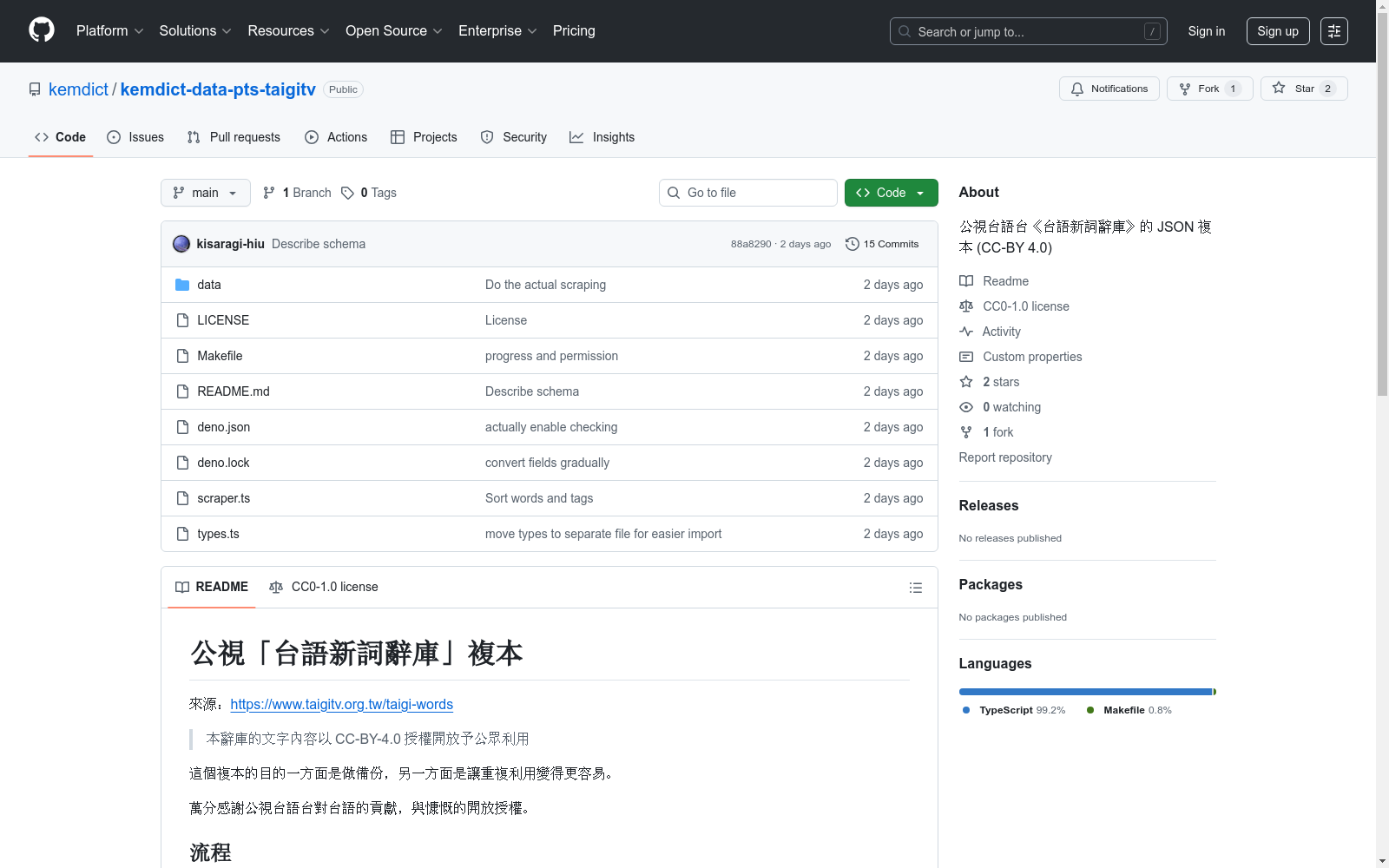Click the tag icon beside 0 Tags
Image resolution: width=1389 pixels, height=868 pixels.
[347, 193]
